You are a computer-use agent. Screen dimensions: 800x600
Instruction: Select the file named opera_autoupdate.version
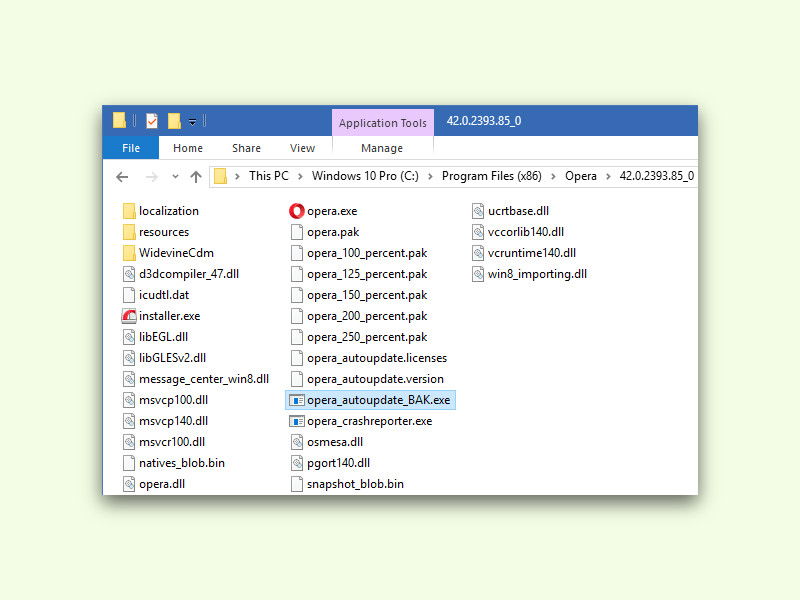tap(367, 379)
